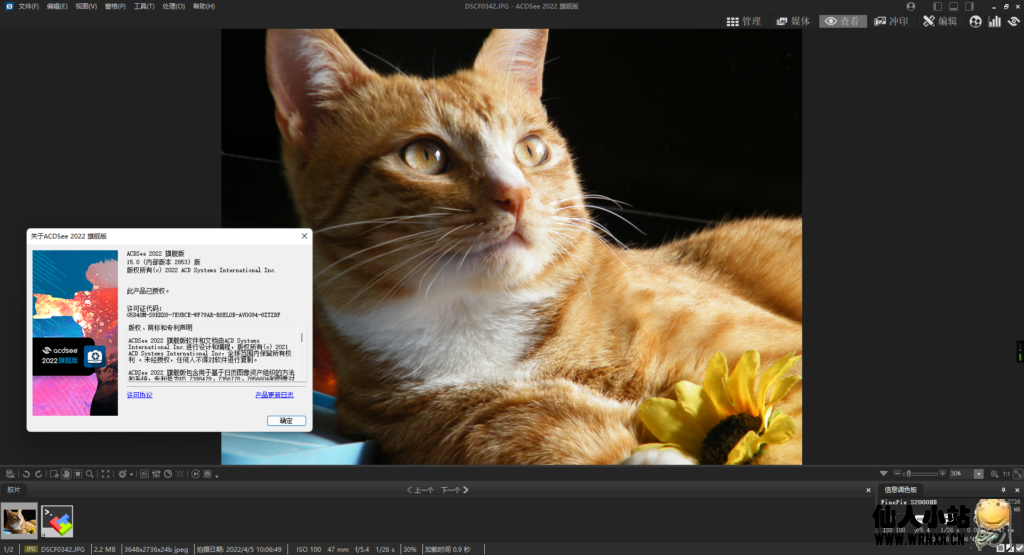Open the 许可协议 link
Viewport: 1024px width, 555px height.
[140, 395]
